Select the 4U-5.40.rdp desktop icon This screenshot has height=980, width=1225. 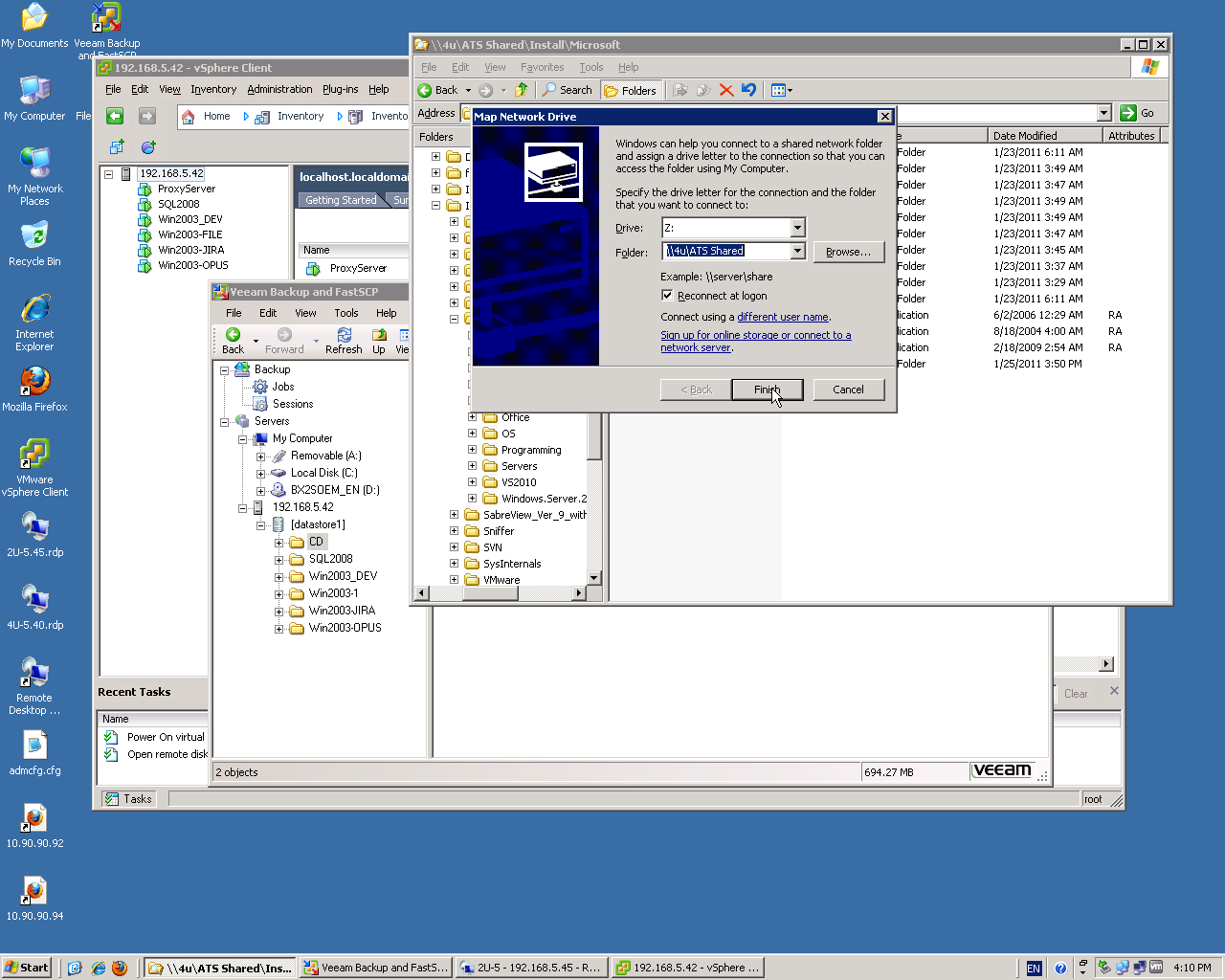[x=34, y=607]
